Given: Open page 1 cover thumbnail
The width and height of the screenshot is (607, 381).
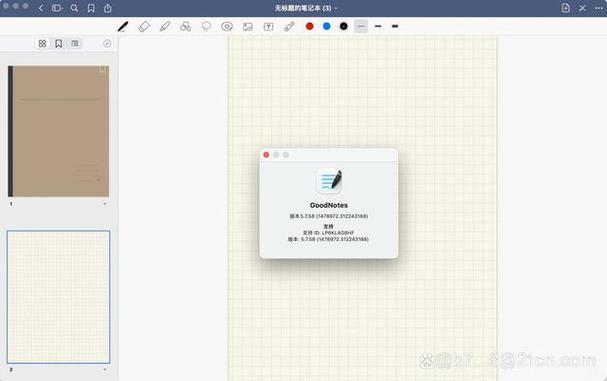Looking at the screenshot, I should [x=58, y=131].
